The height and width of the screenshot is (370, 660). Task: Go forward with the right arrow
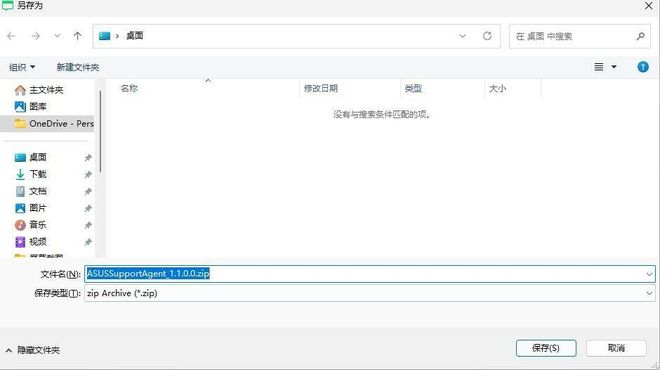(36, 36)
